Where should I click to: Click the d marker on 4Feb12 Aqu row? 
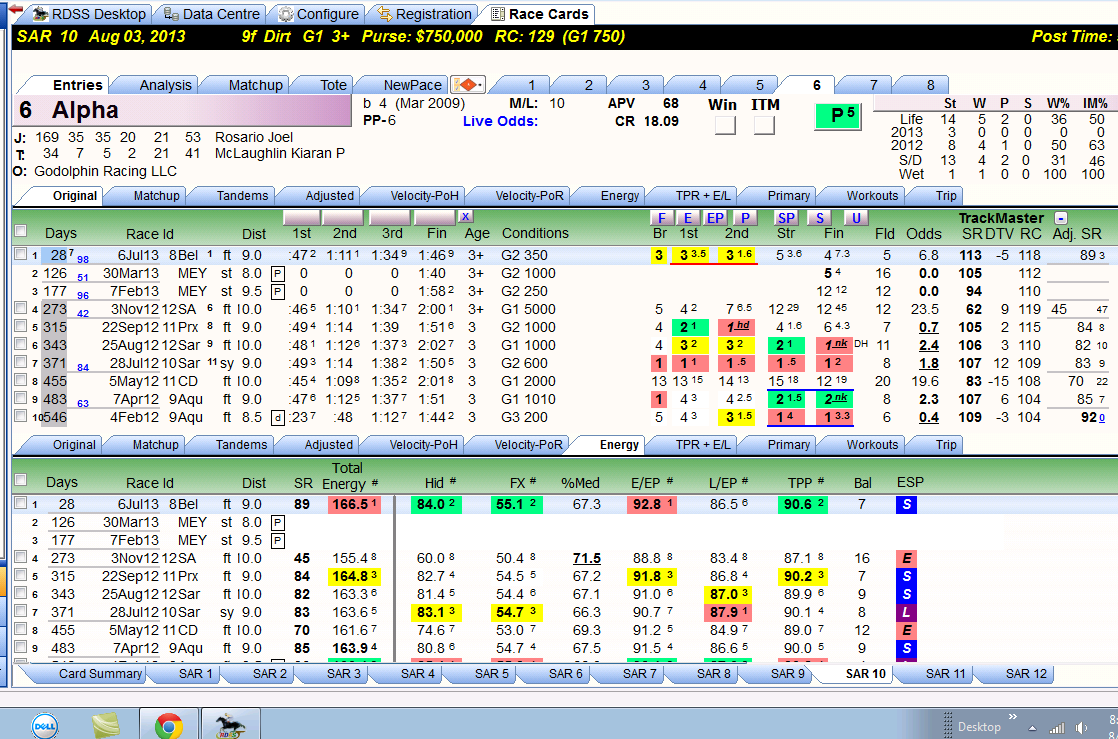[278, 417]
